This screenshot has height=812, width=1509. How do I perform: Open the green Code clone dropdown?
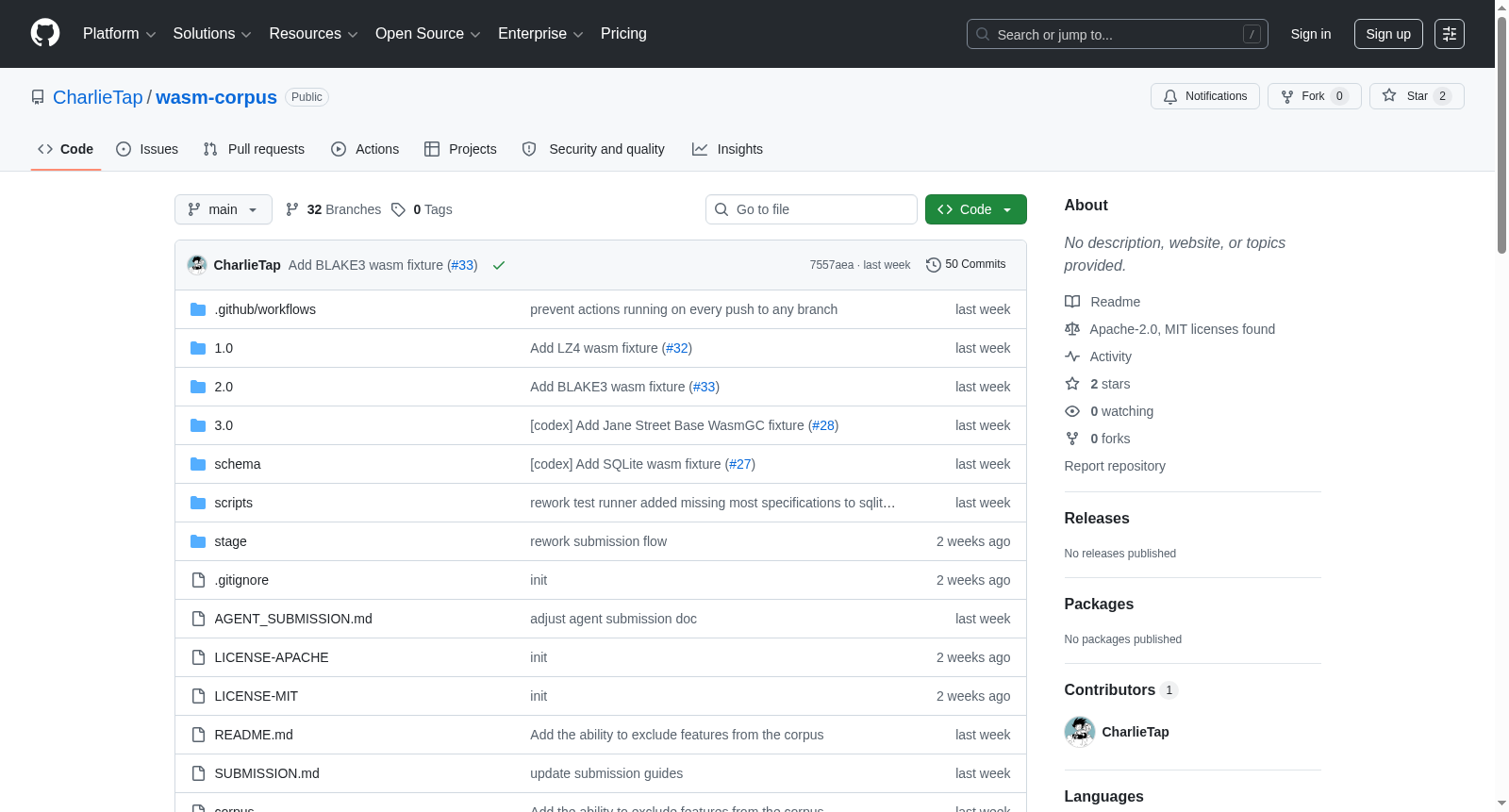click(976, 209)
